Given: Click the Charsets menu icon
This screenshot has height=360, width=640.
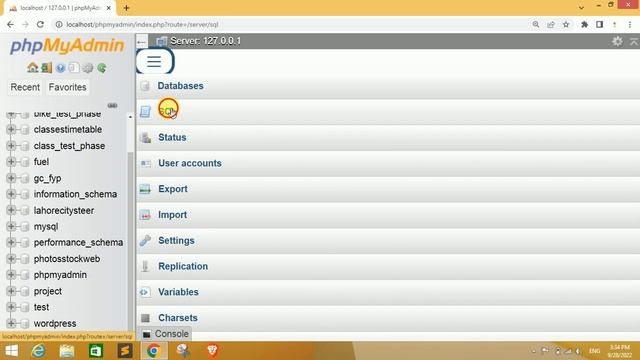Looking at the screenshot, I should tap(145, 318).
